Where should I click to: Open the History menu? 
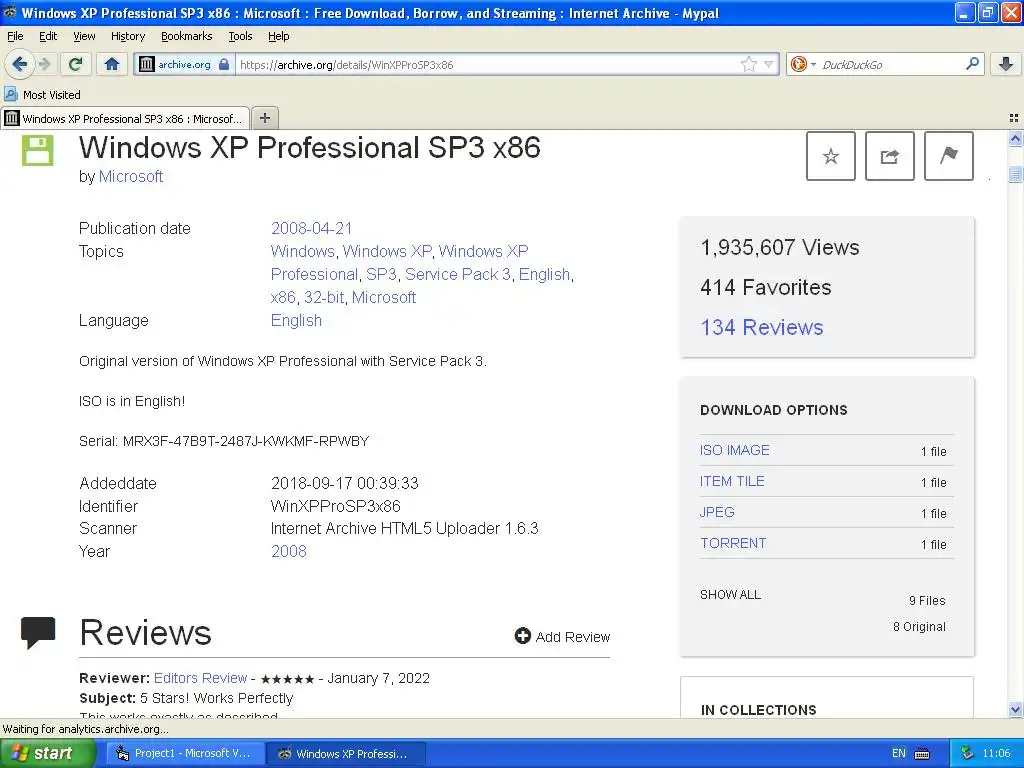tap(127, 36)
